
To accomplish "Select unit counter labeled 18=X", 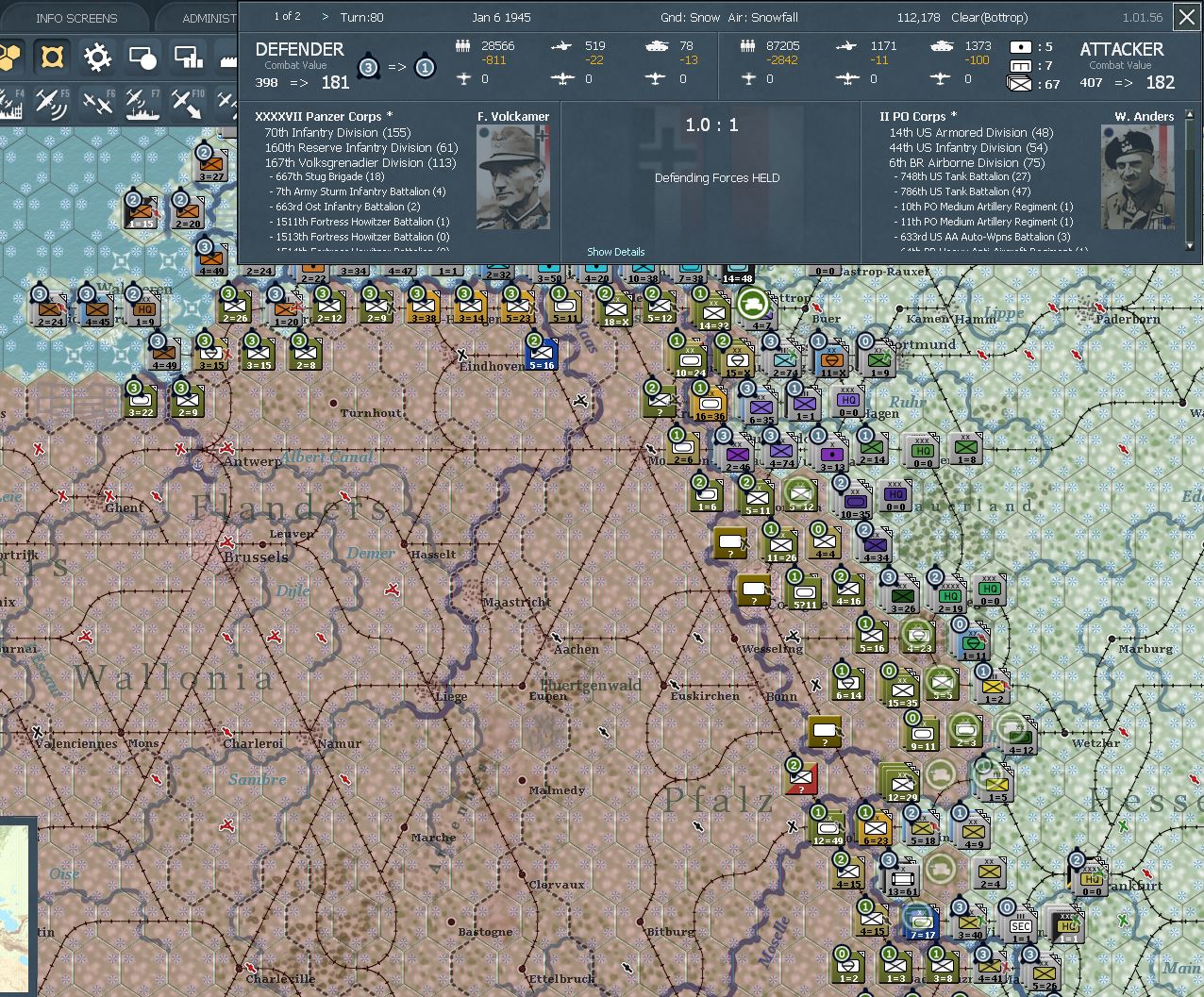I will pyautogui.click(x=616, y=308).
